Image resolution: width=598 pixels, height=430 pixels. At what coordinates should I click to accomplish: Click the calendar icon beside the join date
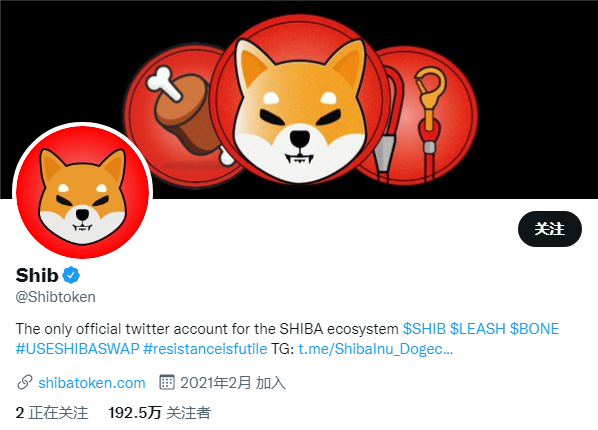167,382
